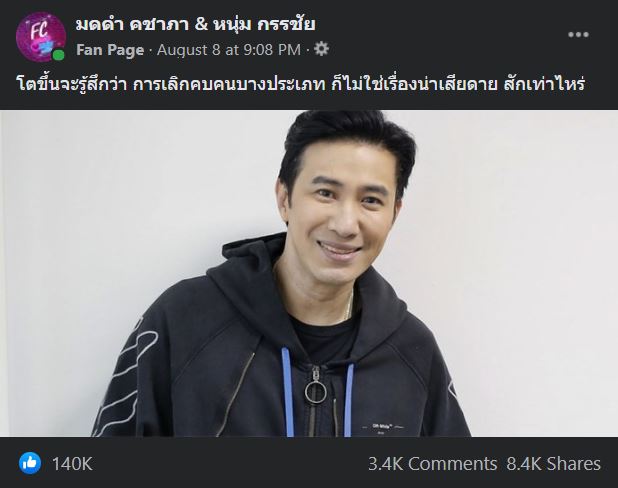Open the August 8 at 9:08 PM timestamp
The height and width of the screenshot is (488, 618).
pos(229,50)
